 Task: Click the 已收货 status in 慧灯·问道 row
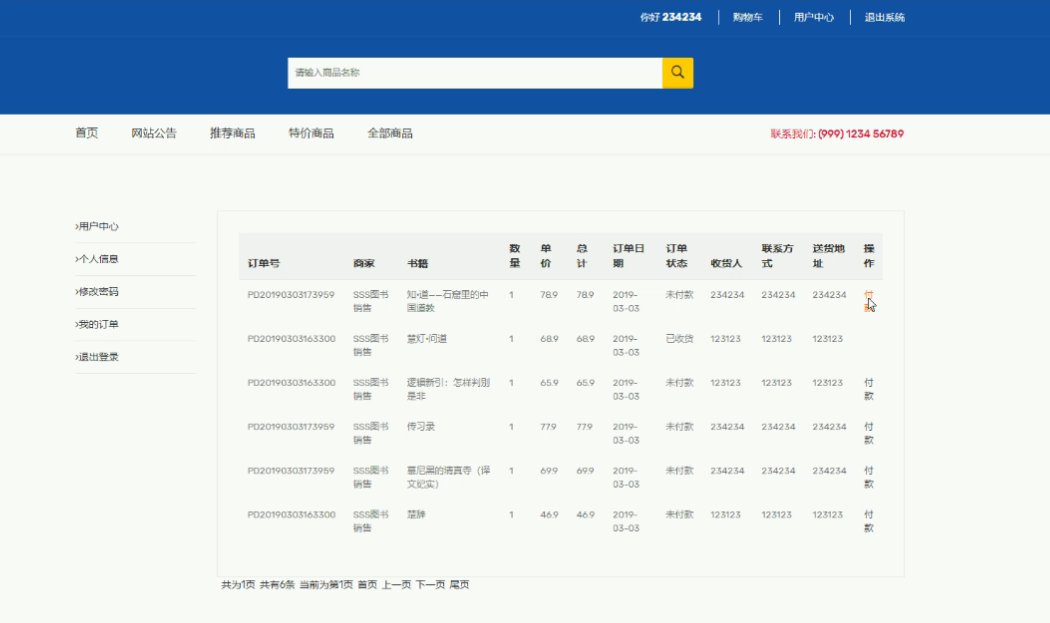pos(679,339)
